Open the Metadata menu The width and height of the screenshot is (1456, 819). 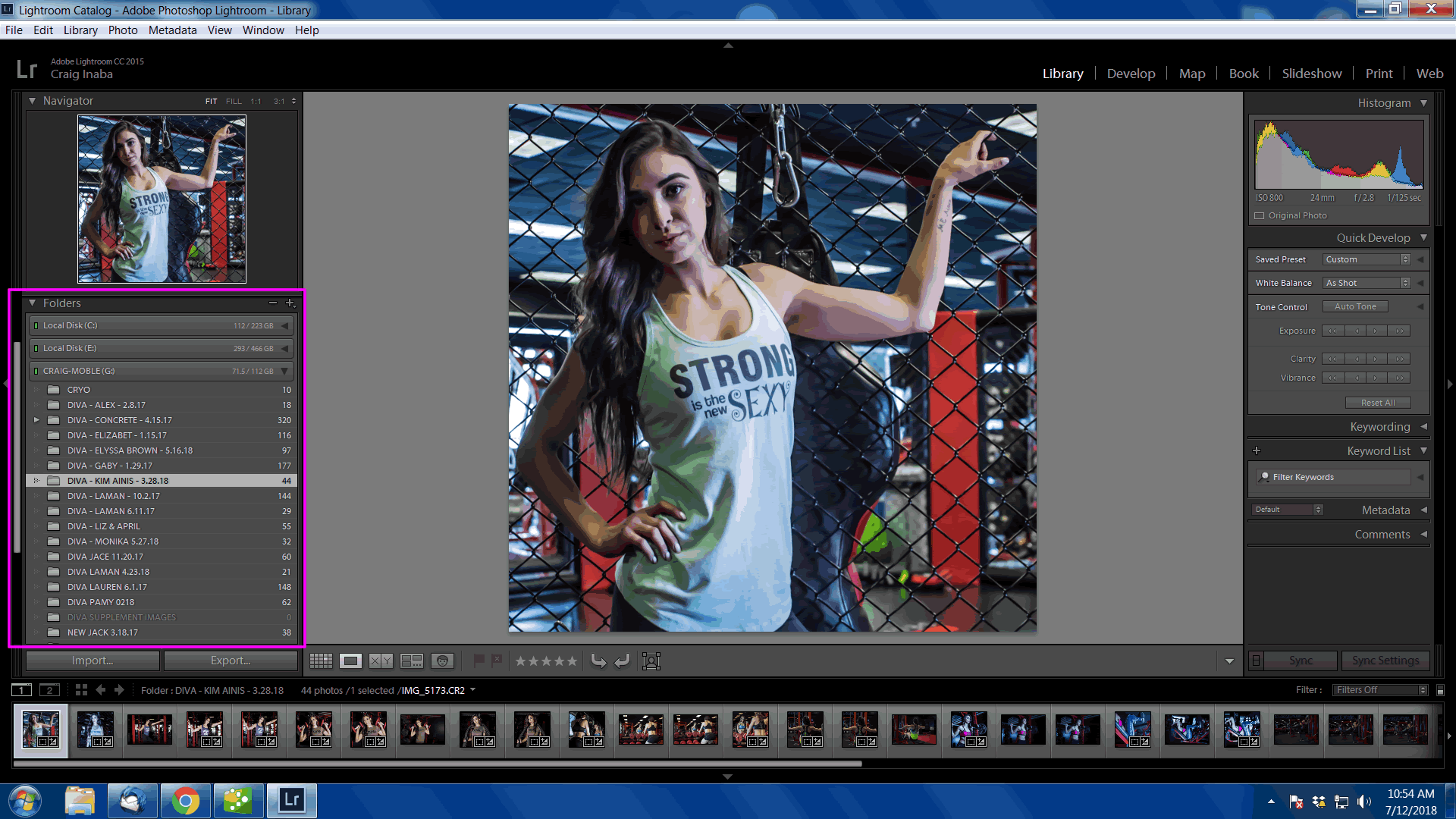(172, 30)
